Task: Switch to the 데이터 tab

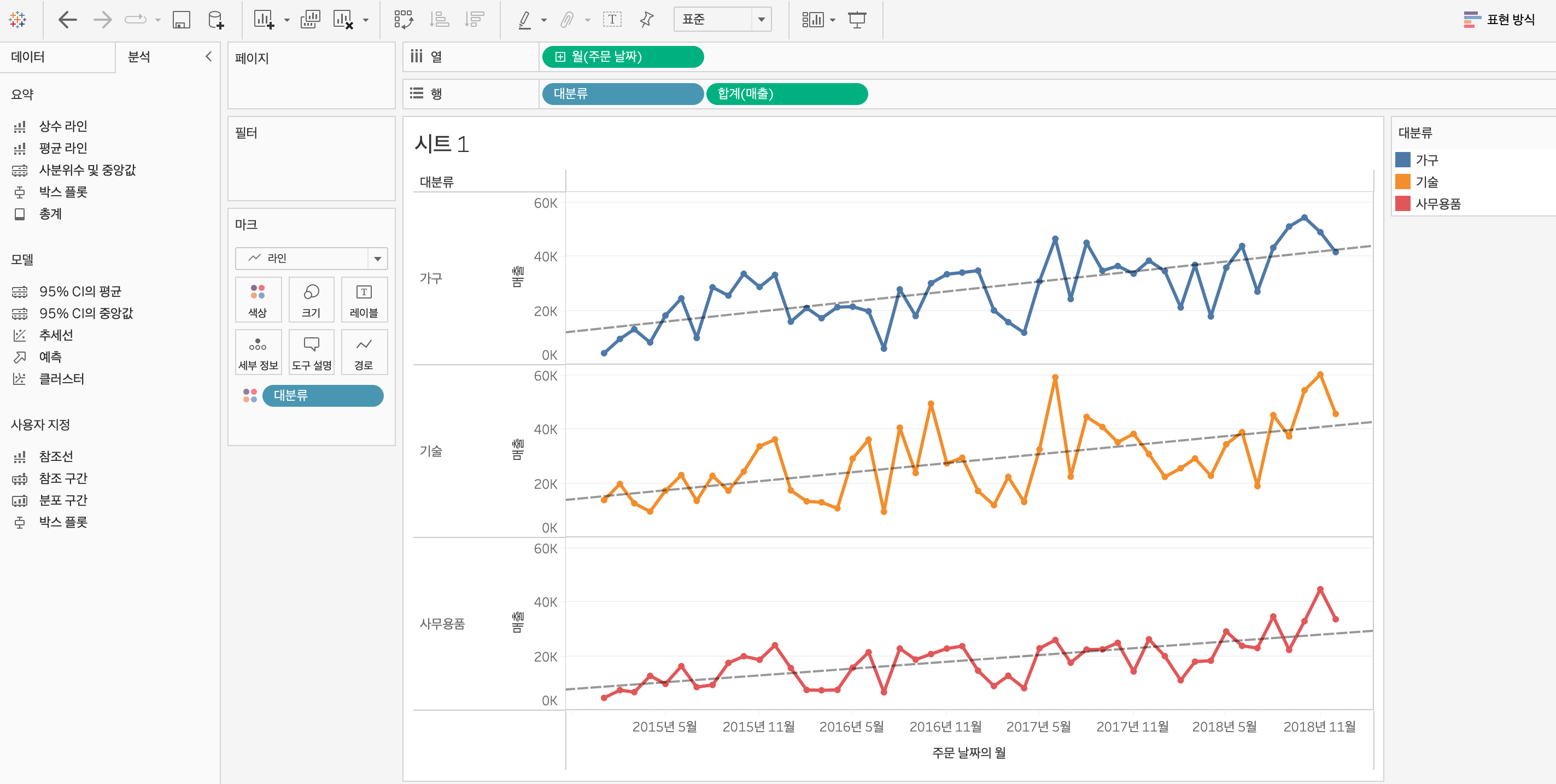Action: [x=28, y=57]
